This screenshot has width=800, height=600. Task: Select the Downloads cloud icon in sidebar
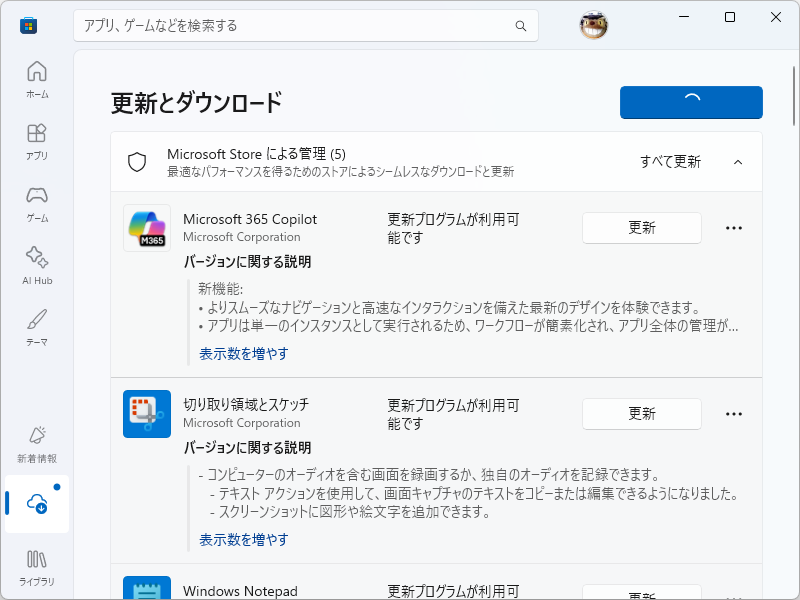[x=37, y=504]
